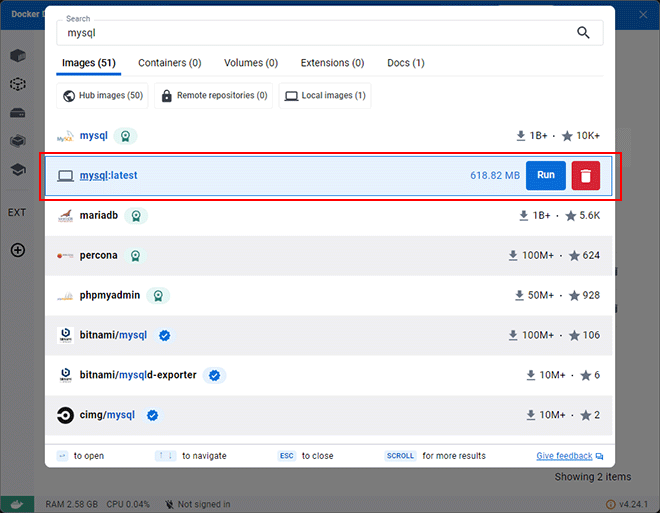
Task: Select the bitnami/mysqld-exporter search result
Action: 329,375
